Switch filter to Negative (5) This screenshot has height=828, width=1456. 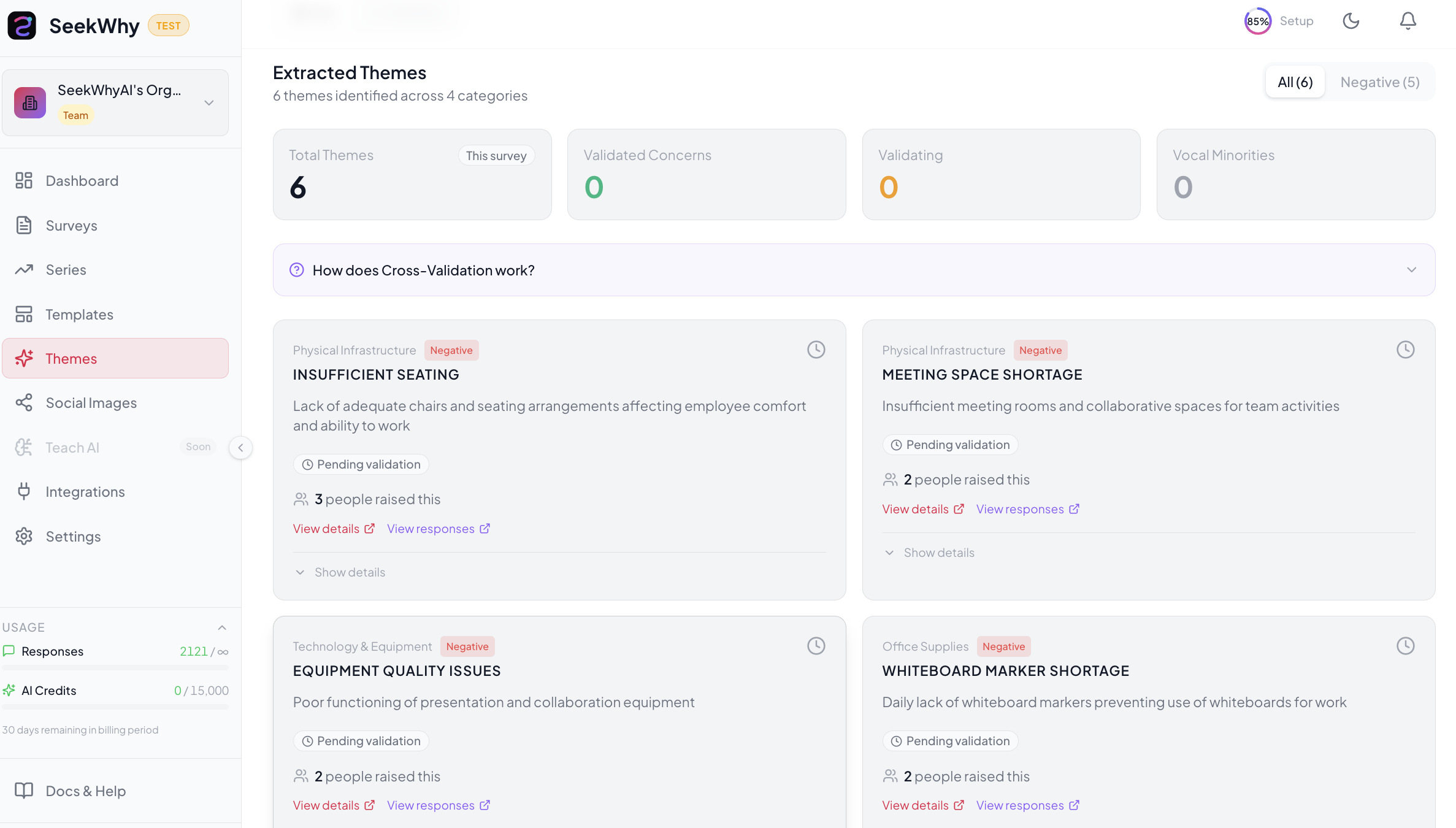tap(1379, 82)
